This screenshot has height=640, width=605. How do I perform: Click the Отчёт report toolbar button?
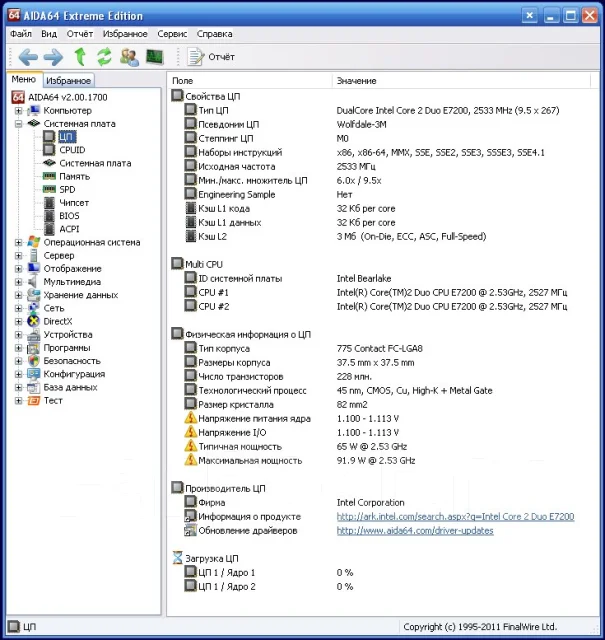point(211,57)
